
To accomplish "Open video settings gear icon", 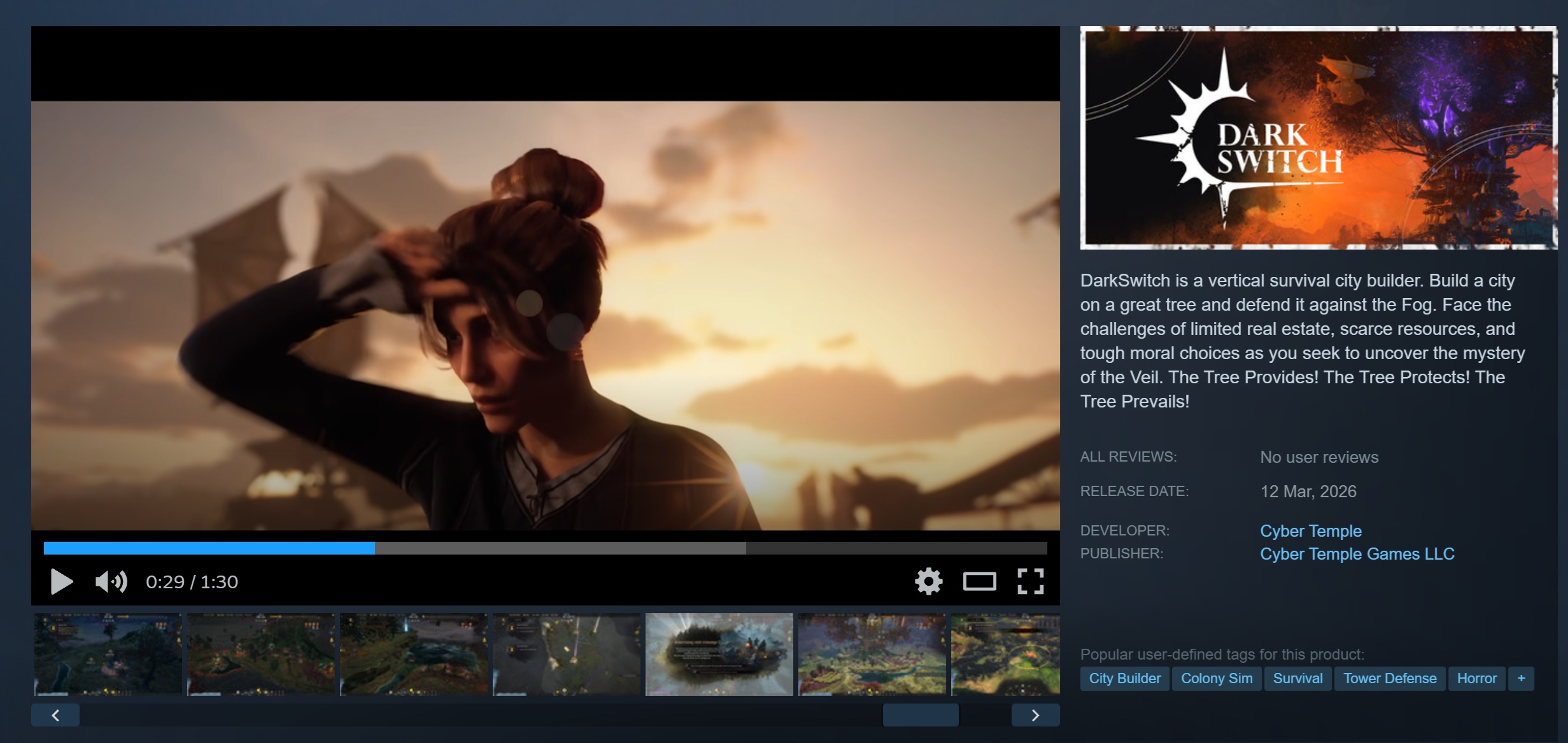I will (x=928, y=581).
